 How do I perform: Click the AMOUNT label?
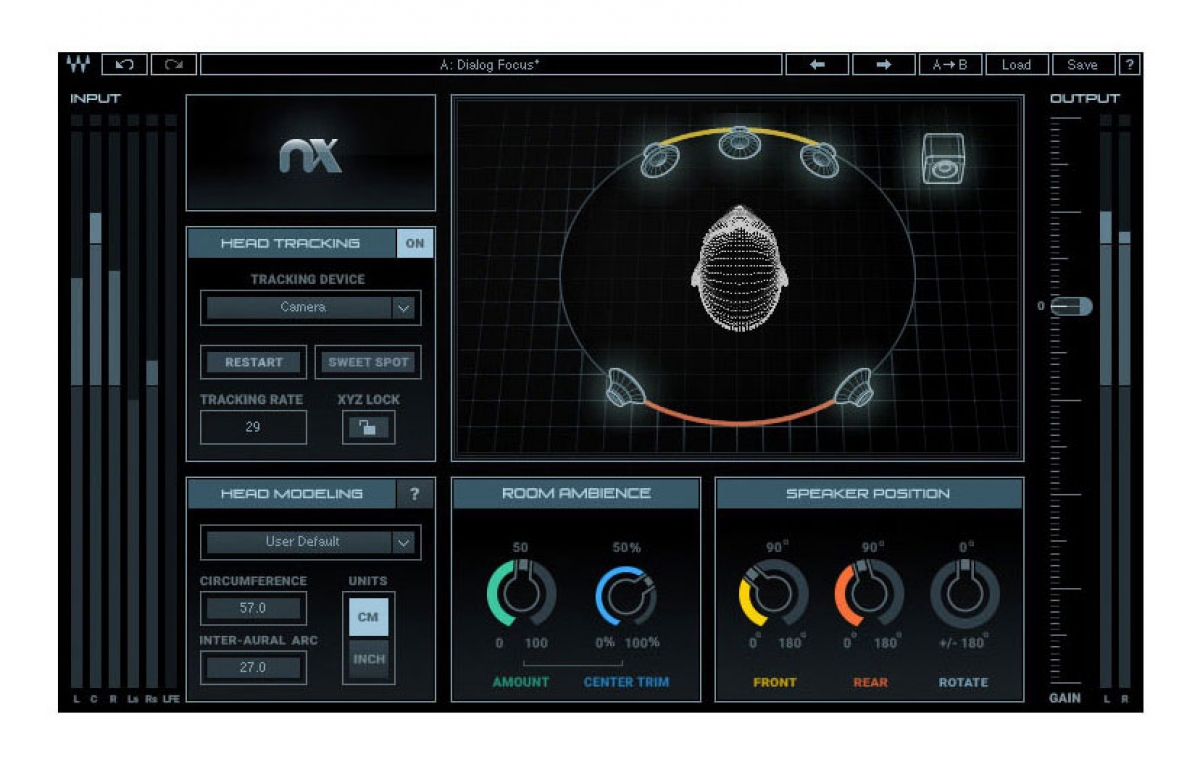click(522, 683)
